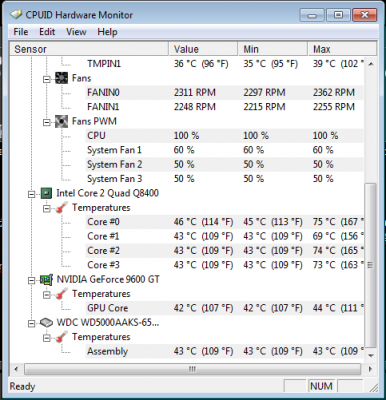
Task: Select the TMPIN1 row
Action: (225, 64)
